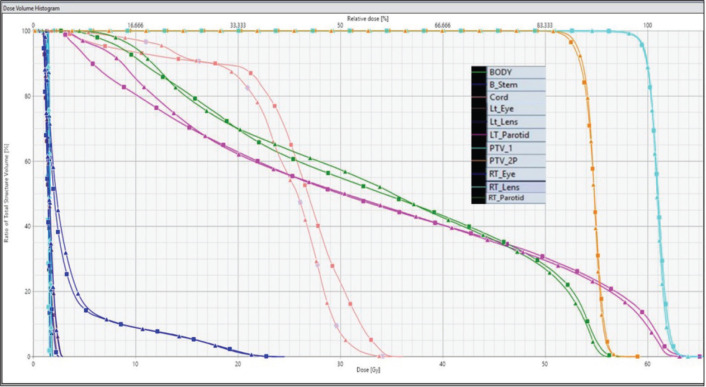Click the blue RT_Eye color swatch
706x387 pixels.
pos(479,174)
